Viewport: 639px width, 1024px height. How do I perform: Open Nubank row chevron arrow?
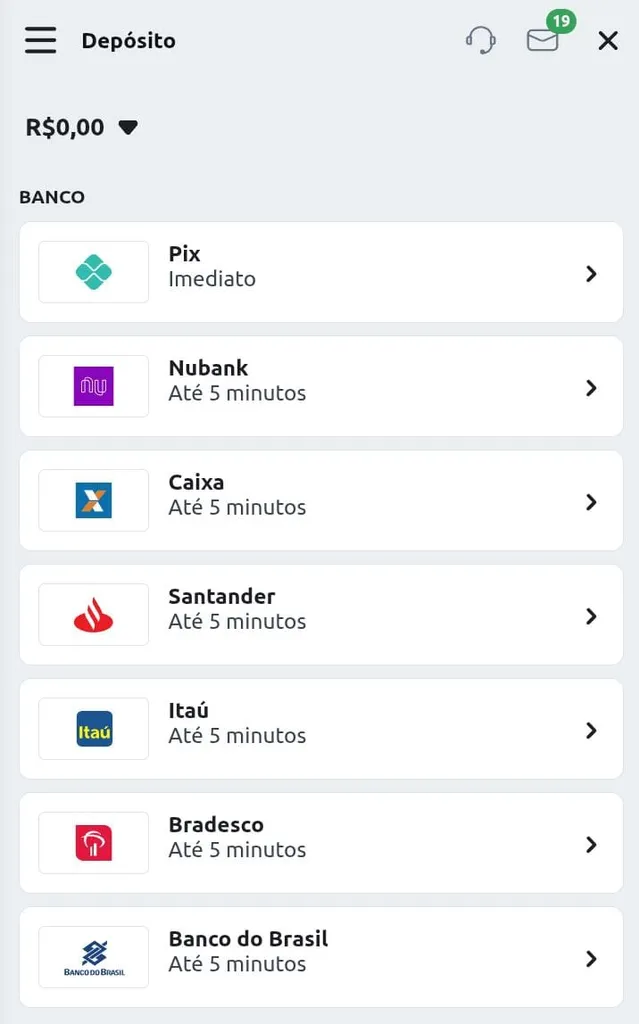tap(591, 387)
